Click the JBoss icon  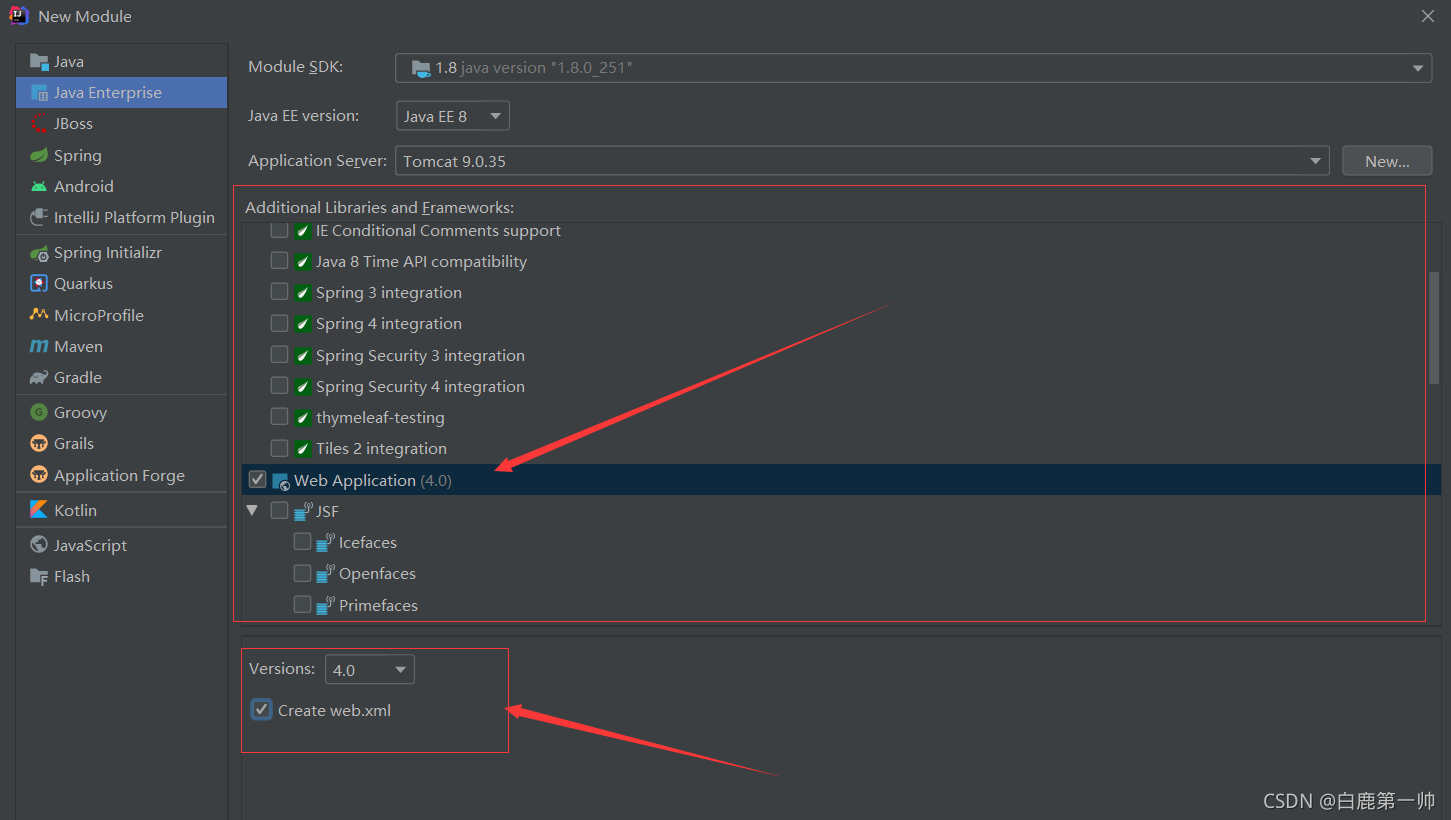39,123
